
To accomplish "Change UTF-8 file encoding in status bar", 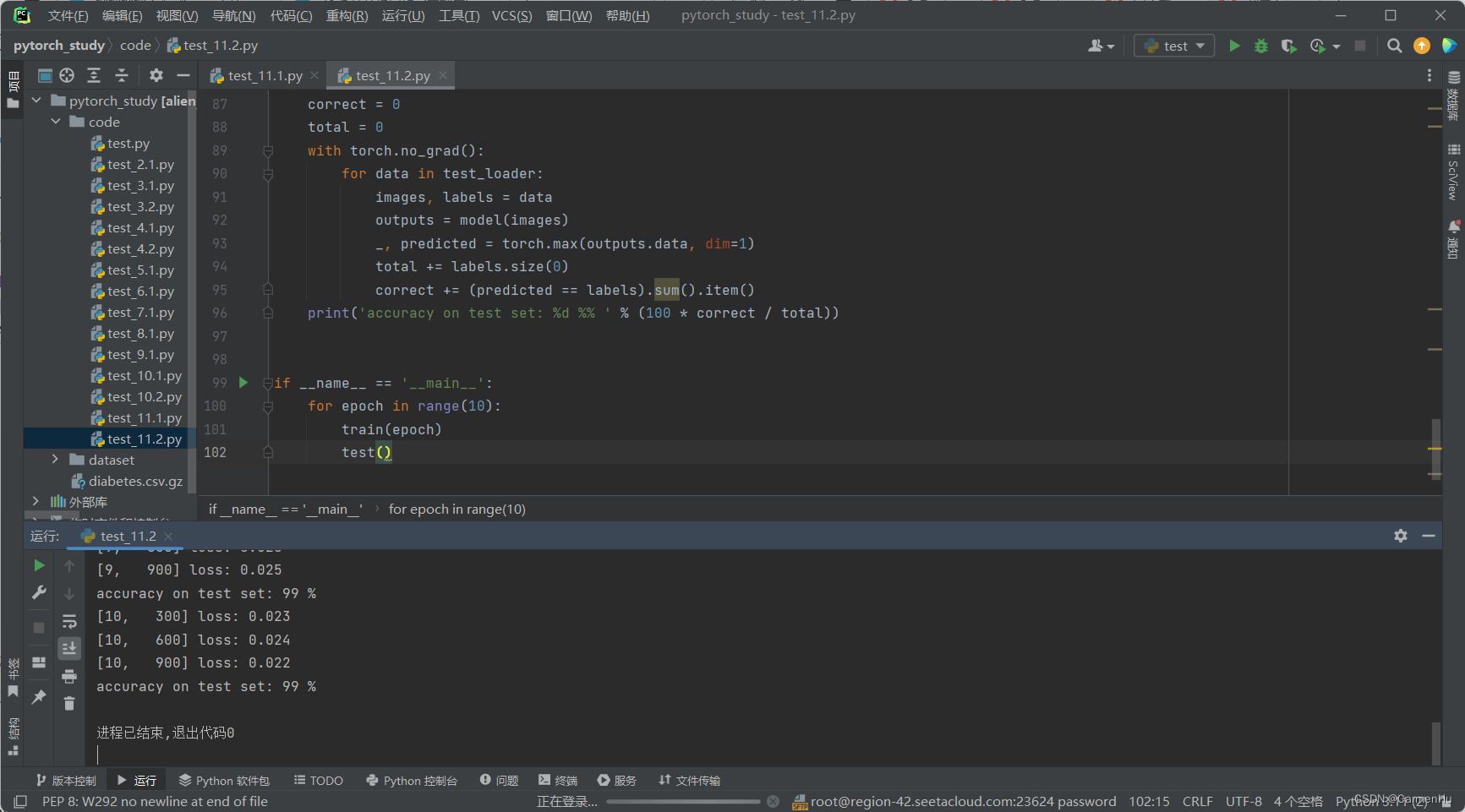I will (1244, 801).
